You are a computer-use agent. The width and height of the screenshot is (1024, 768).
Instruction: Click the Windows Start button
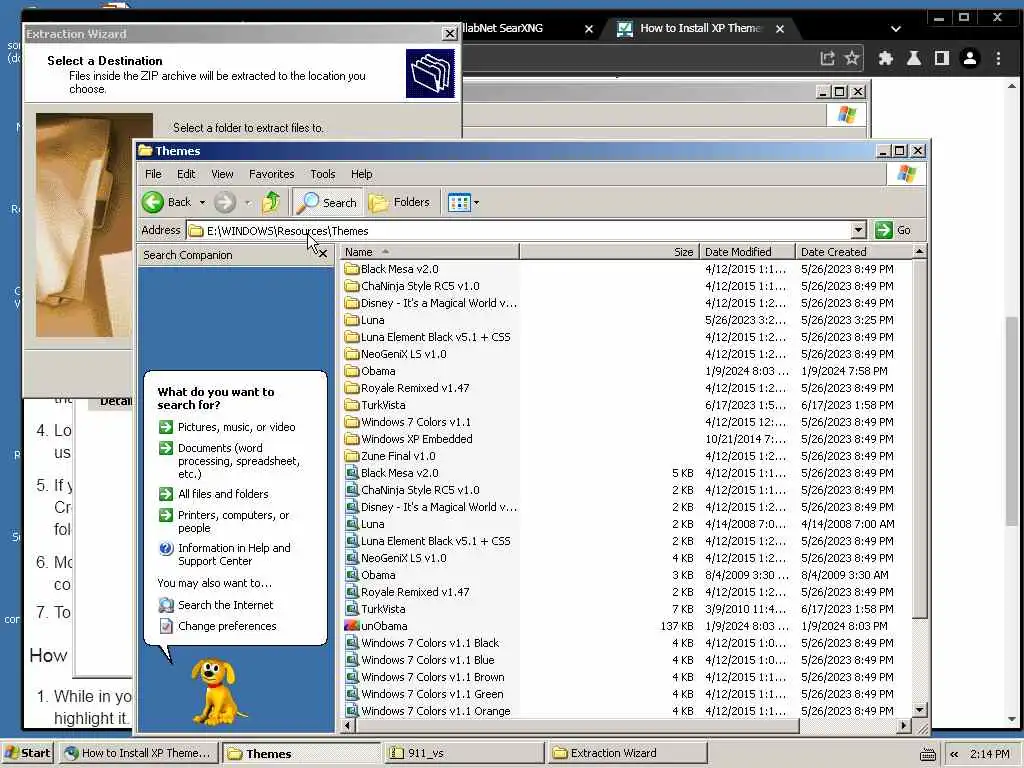(27, 753)
